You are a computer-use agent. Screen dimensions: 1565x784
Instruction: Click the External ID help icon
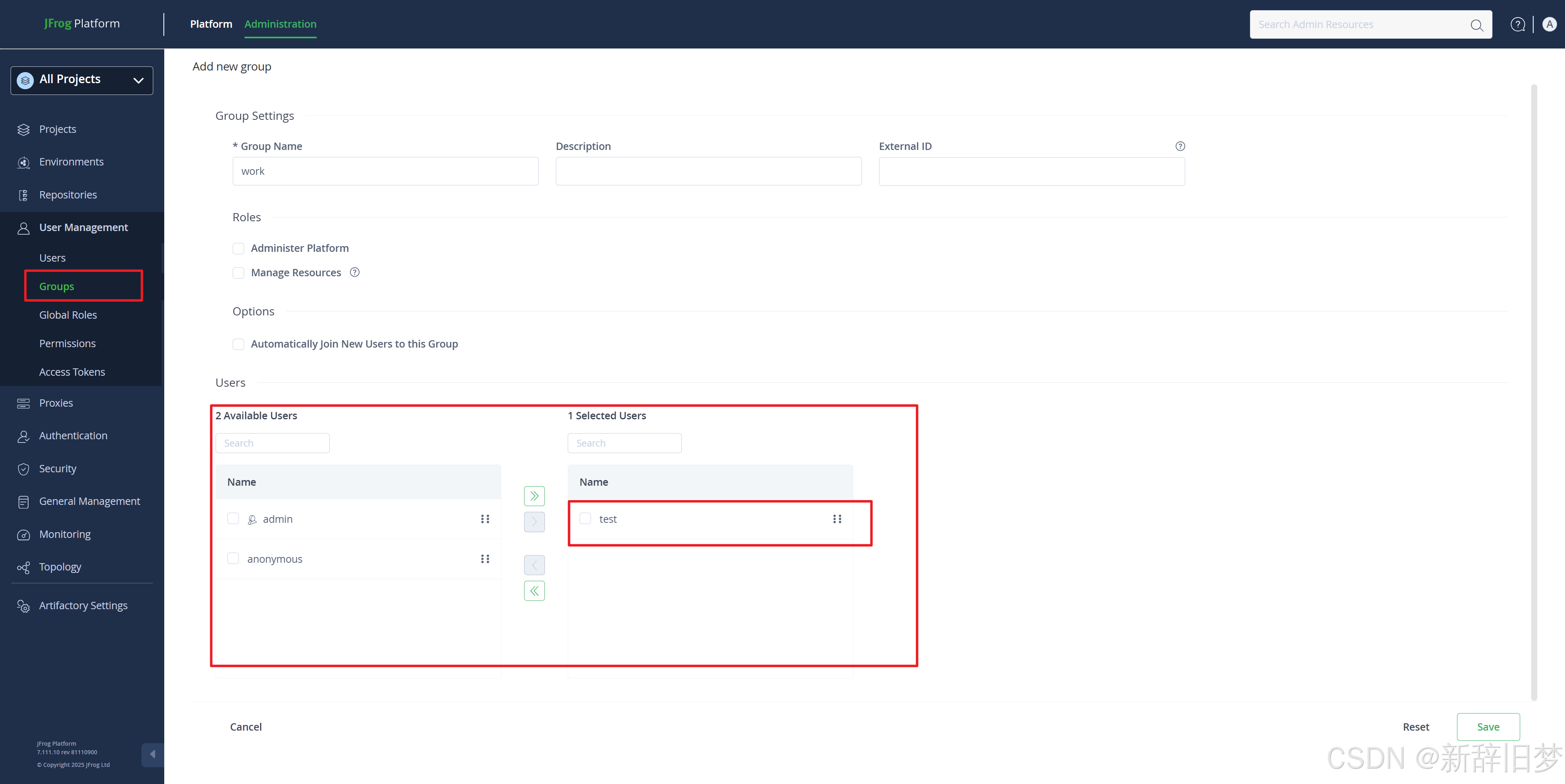pyautogui.click(x=1180, y=146)
